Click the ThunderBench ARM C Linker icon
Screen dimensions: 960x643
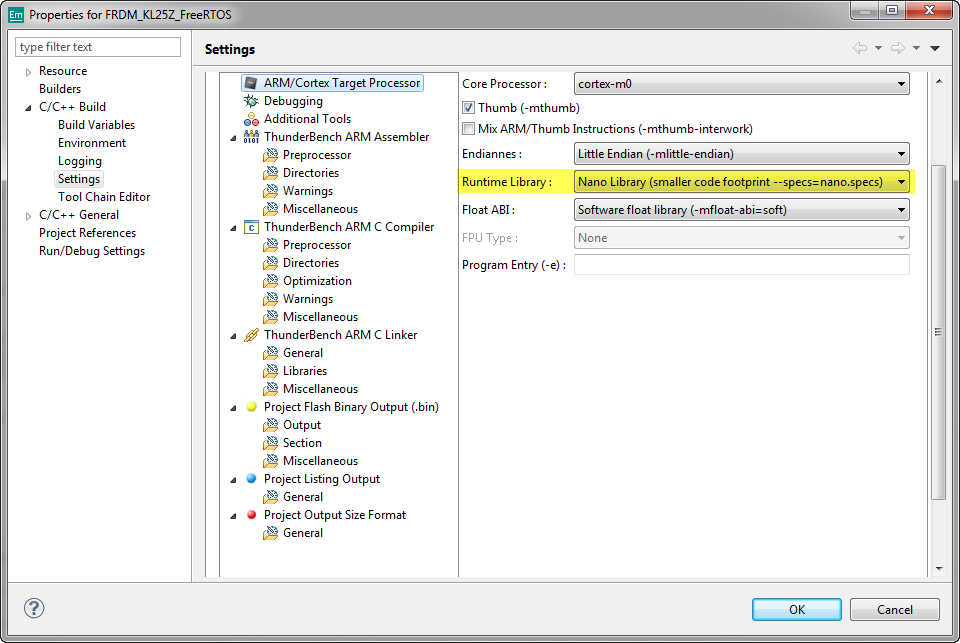point(251,335)
